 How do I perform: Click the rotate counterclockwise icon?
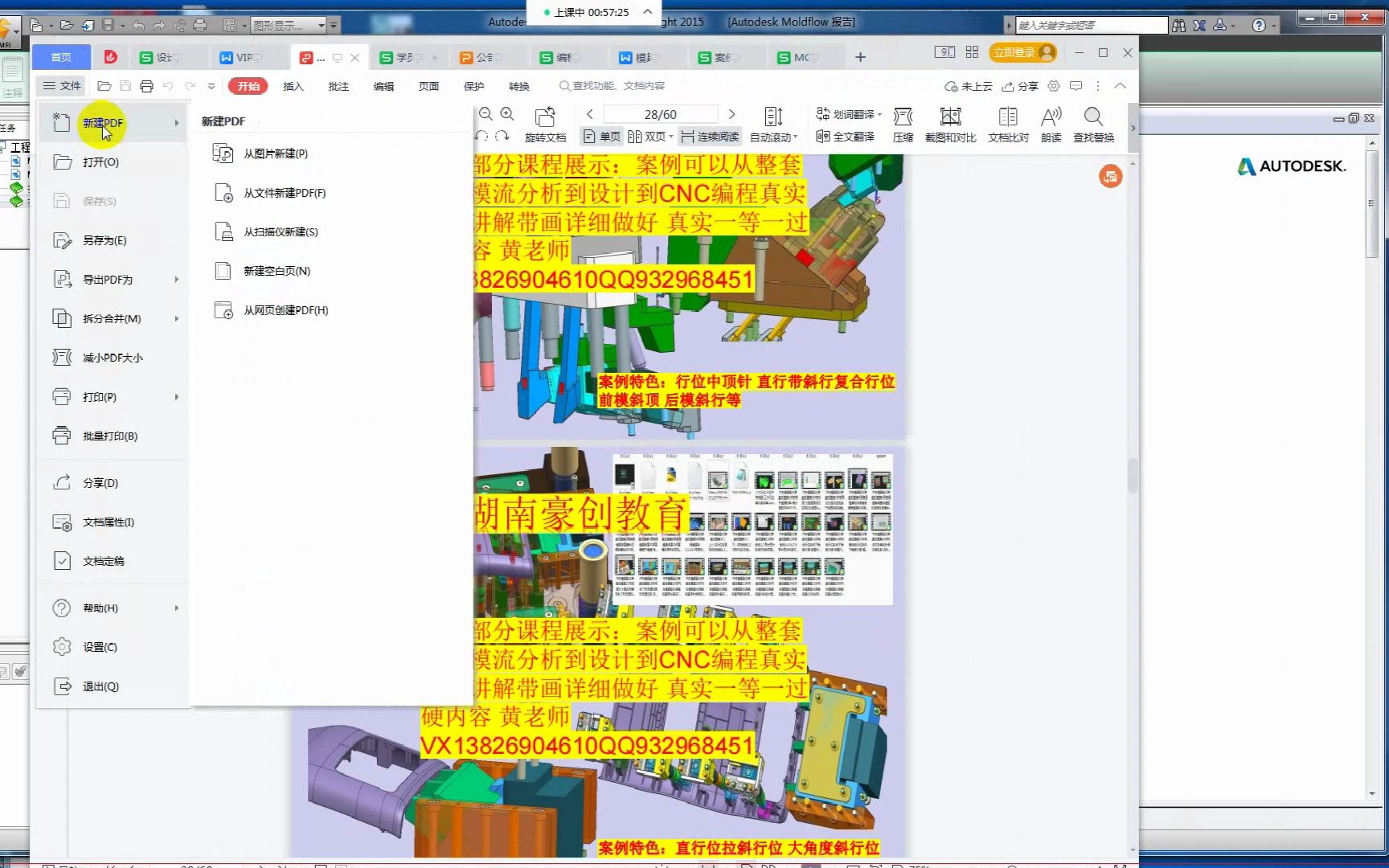pos(482,137)
